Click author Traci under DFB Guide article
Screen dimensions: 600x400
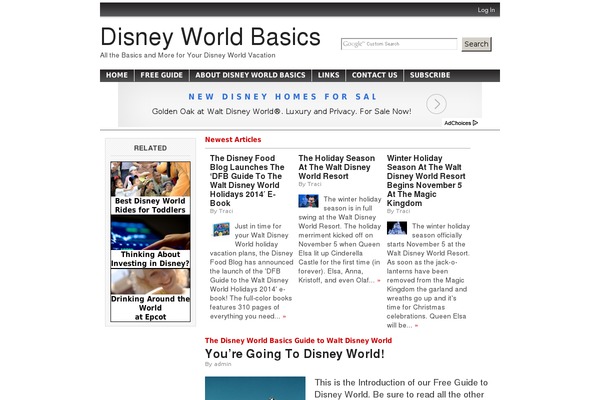click(x=226, y=211)
